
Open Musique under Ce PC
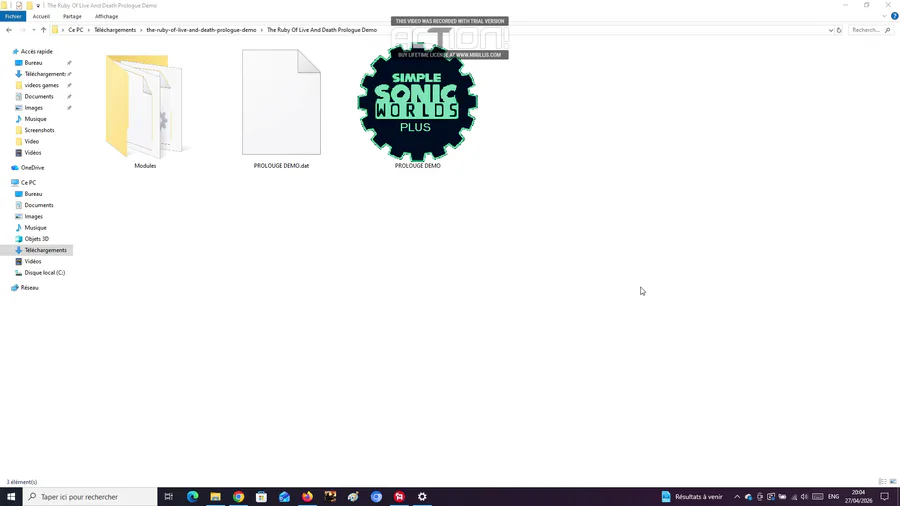pos(35,228)
